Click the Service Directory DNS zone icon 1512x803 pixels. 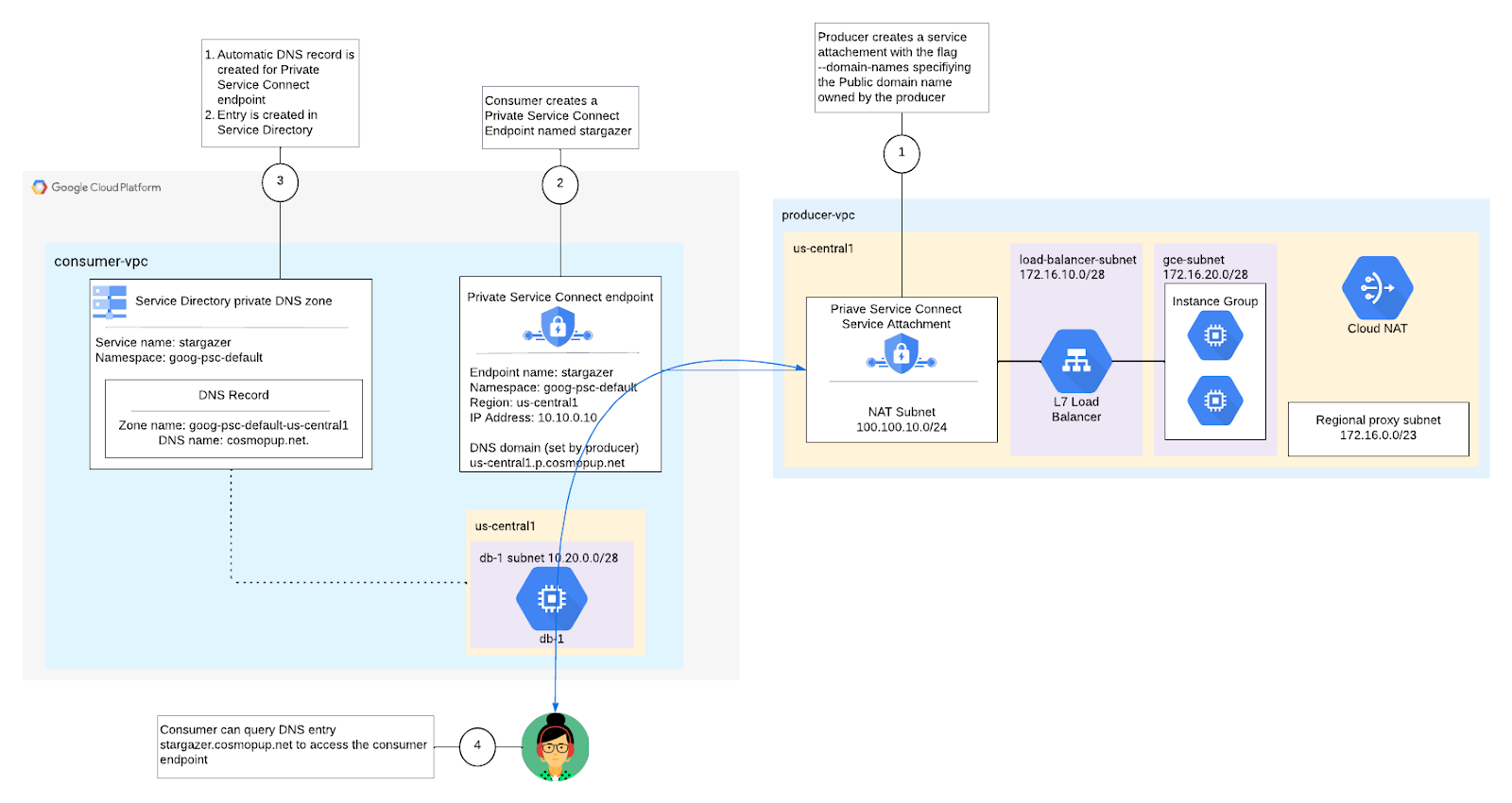[x=110, y=301]
